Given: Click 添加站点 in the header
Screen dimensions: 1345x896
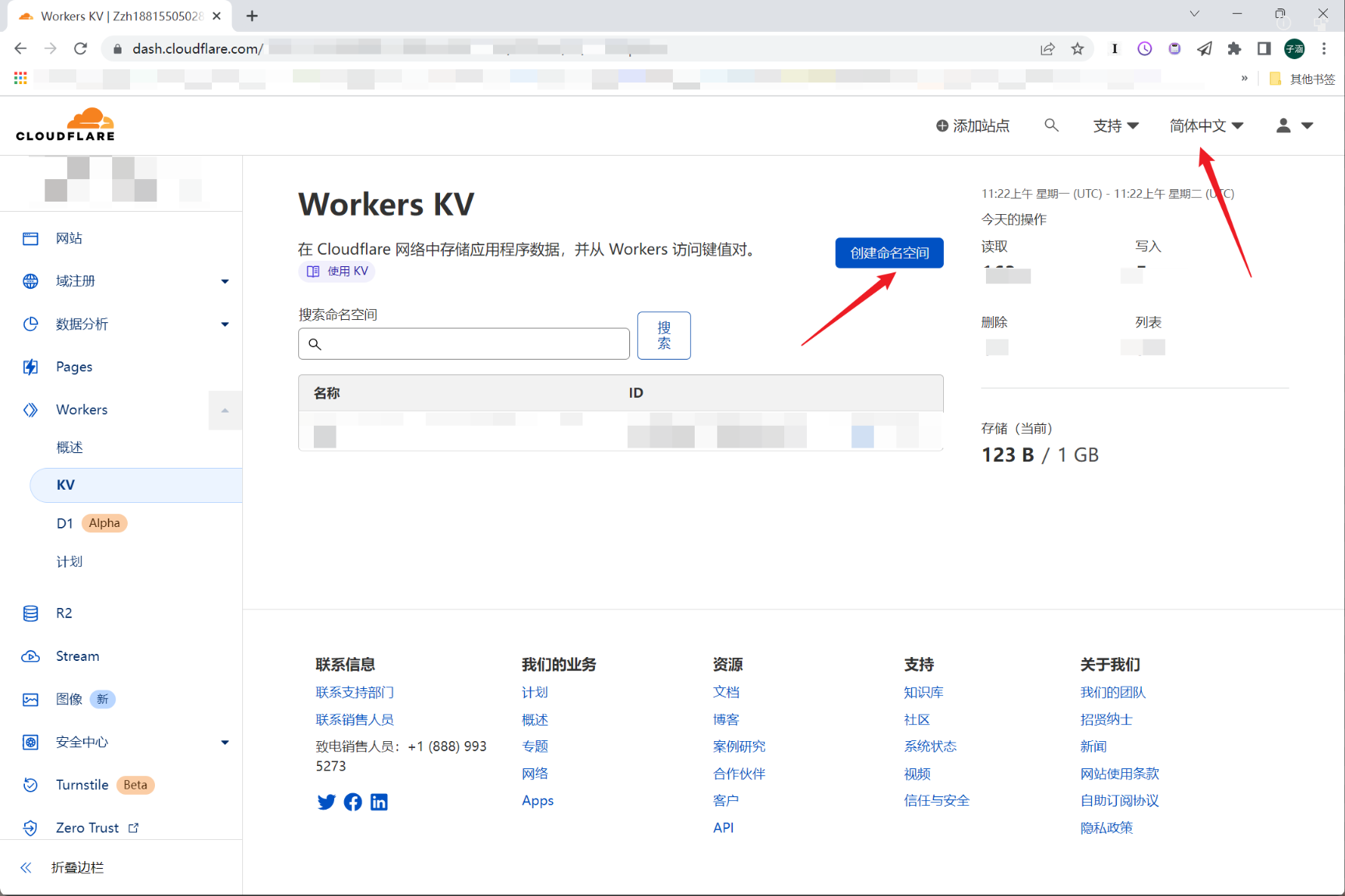Looking at the screenshot, I should point(973,125).
